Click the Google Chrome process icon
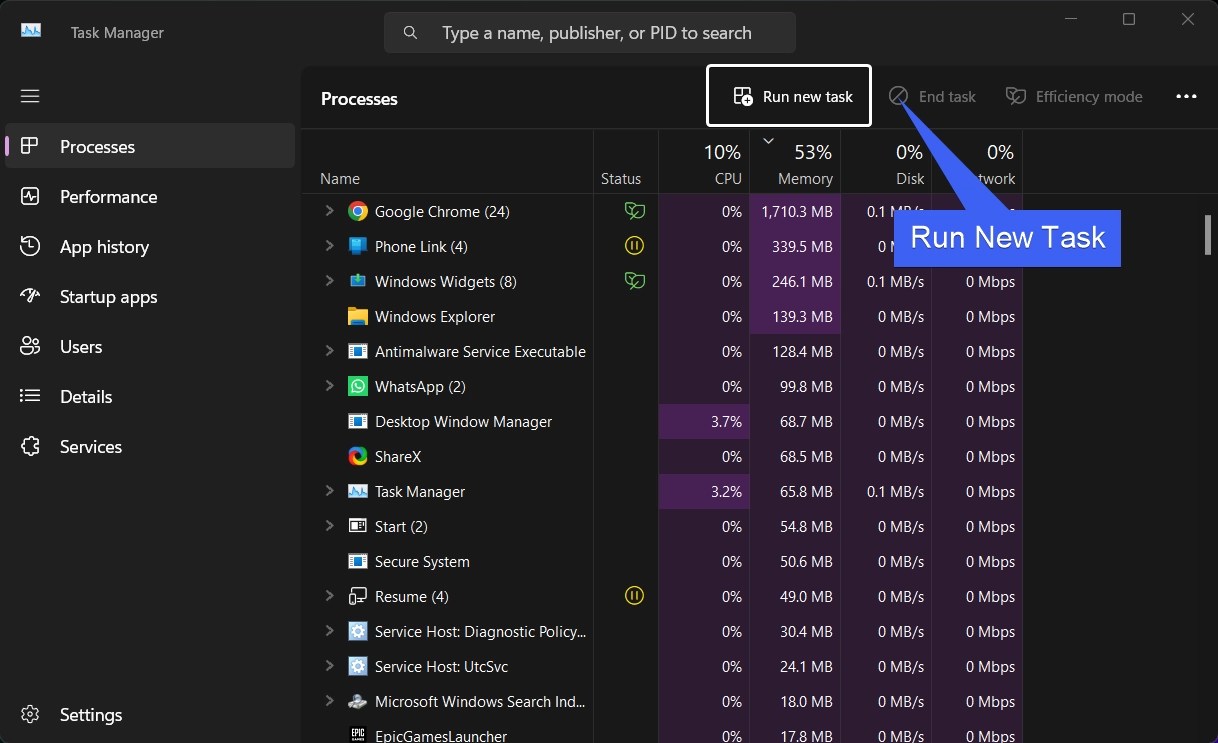This screenshot has height=743, width=1218. 358,211
